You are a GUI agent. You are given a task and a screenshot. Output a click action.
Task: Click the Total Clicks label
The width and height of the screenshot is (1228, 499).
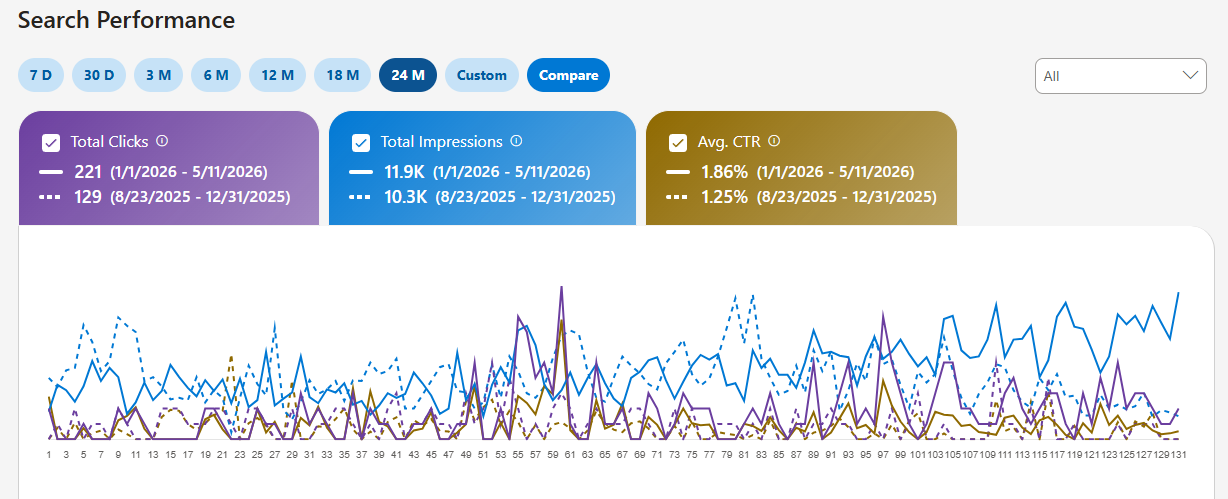point(110,142)
